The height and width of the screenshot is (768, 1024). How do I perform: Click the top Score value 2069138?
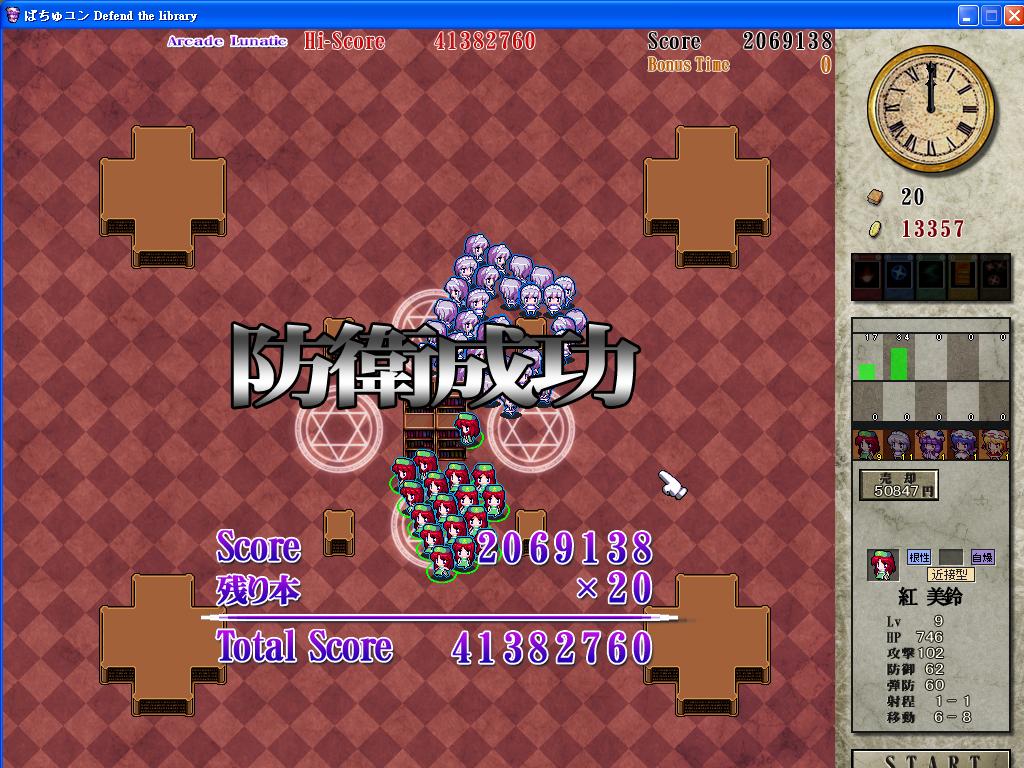pos(788,41)
